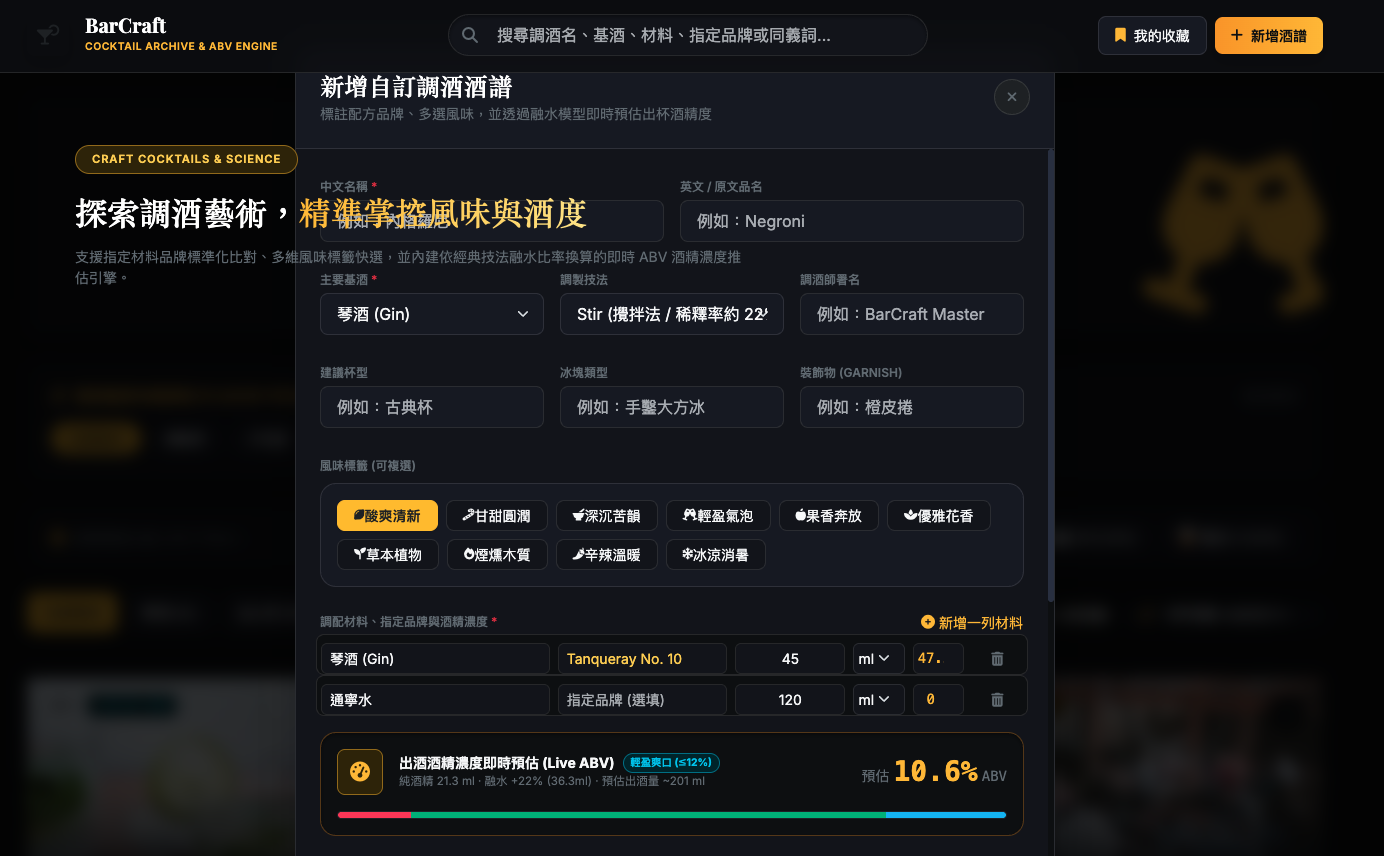Toggle the 冰涼消暑 flavor tag
This screenshot has height=856, width=1384.
tap(716, 554)
